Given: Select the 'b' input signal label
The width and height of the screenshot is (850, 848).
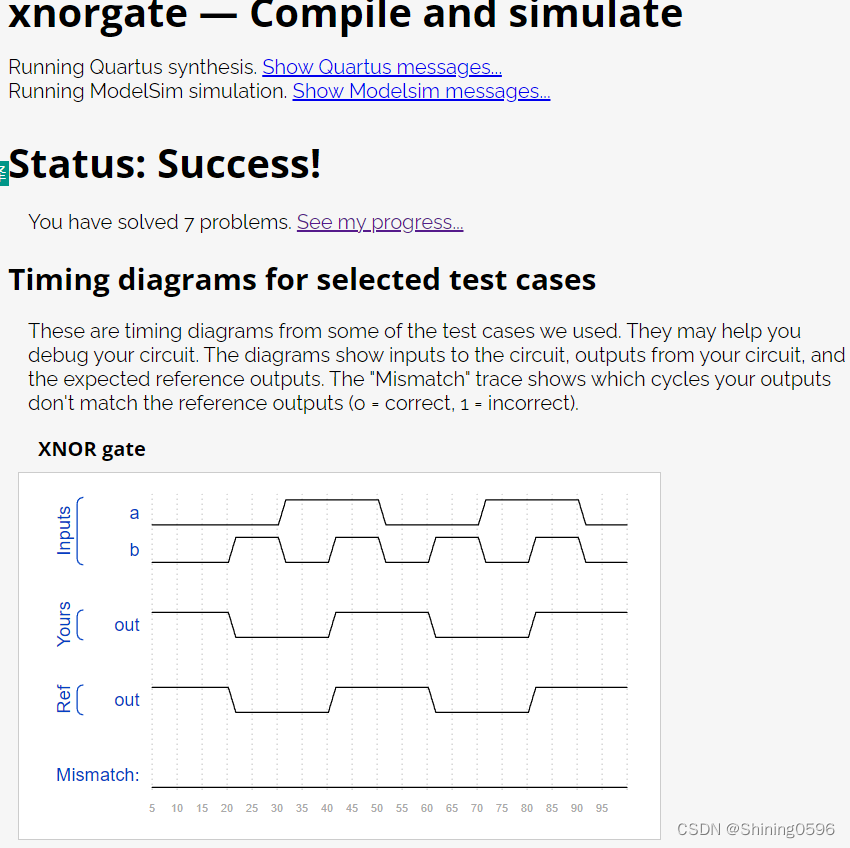Looking at the screenshot, I should (x=135, y=549).
